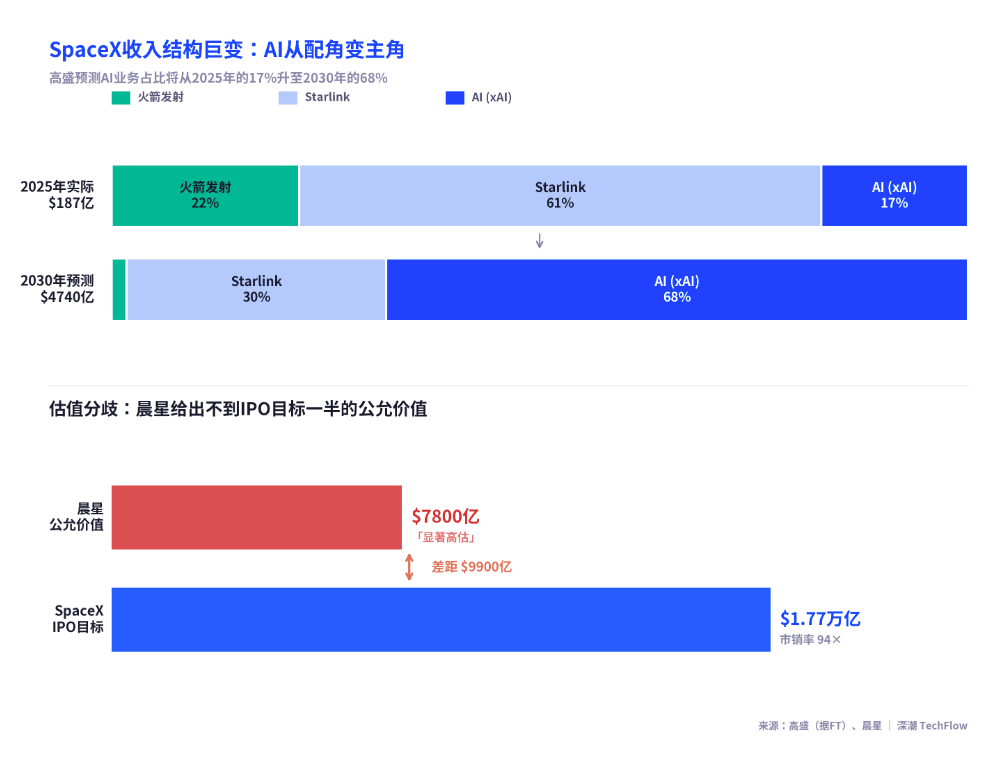Click the orange double-headed gap arrow
This screenshot has height=759, width=994.
(x=410, y=567)
